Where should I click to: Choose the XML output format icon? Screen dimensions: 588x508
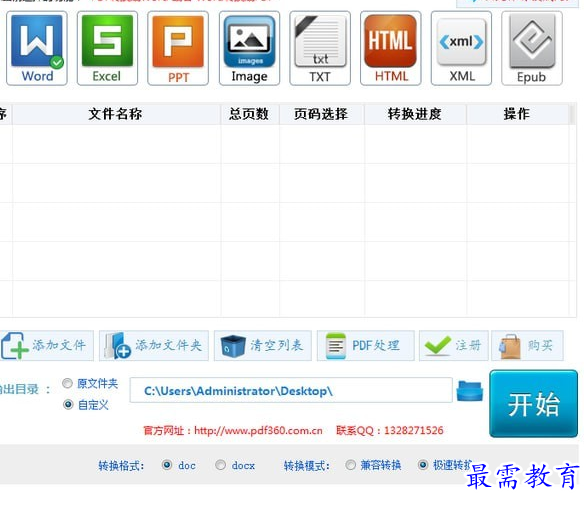click(461, 48)
